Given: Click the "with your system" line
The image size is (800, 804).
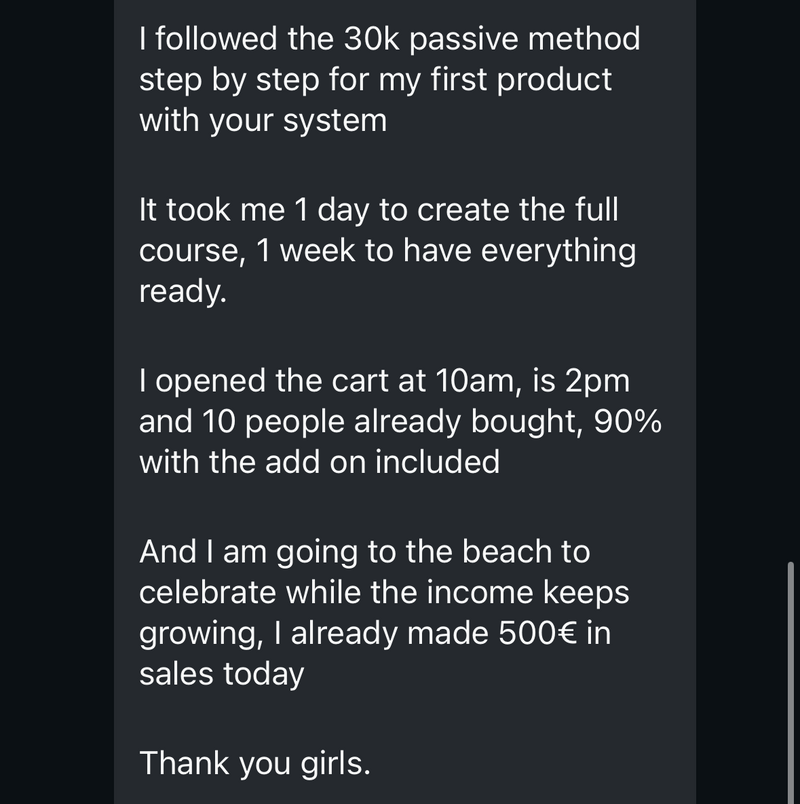Looking at the screenshot, I should pyautogui.click(x=262, y=122).
